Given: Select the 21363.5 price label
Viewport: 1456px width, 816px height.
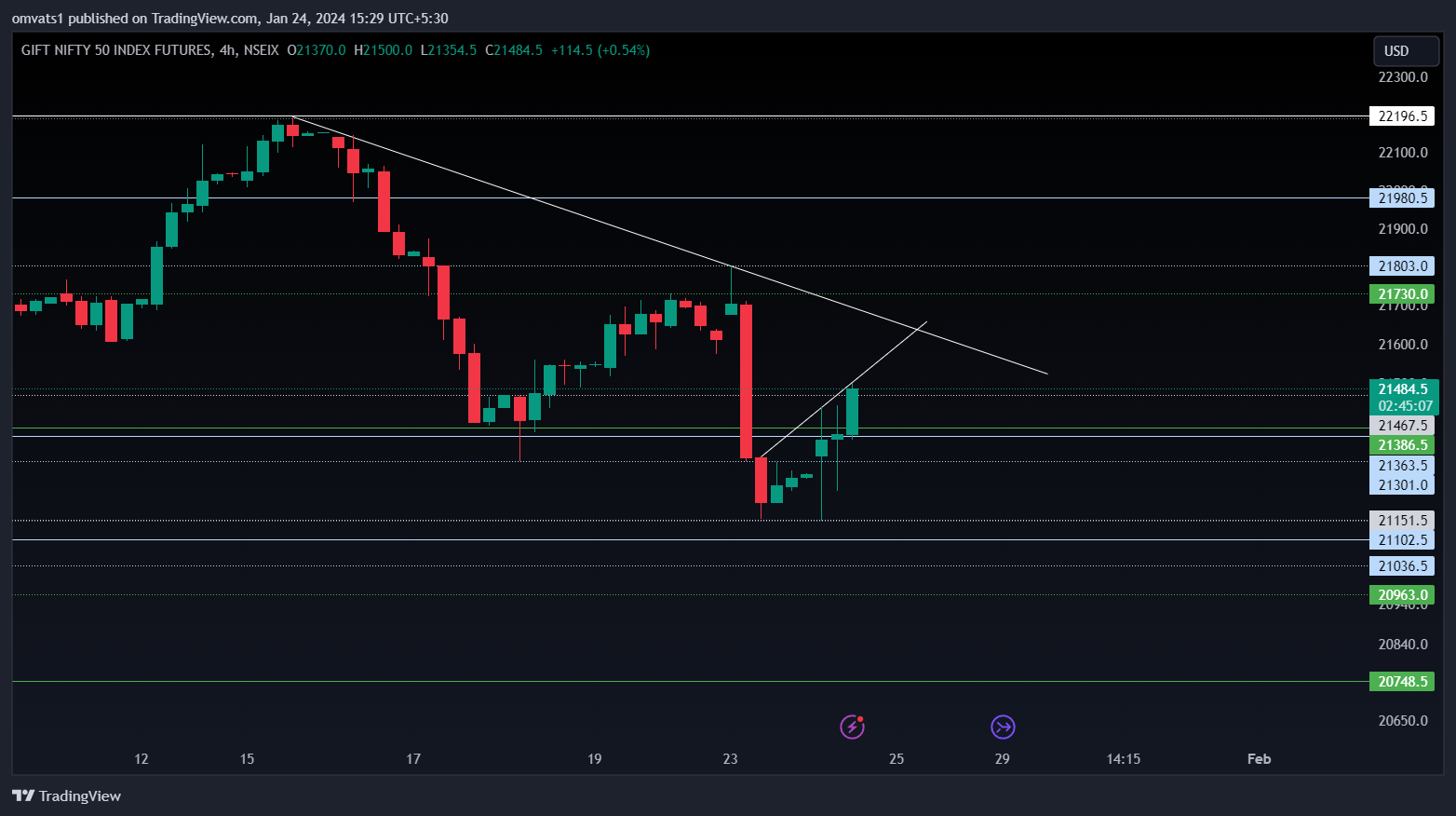Looking at the screenshot, I should click(x=1402, y=466).
